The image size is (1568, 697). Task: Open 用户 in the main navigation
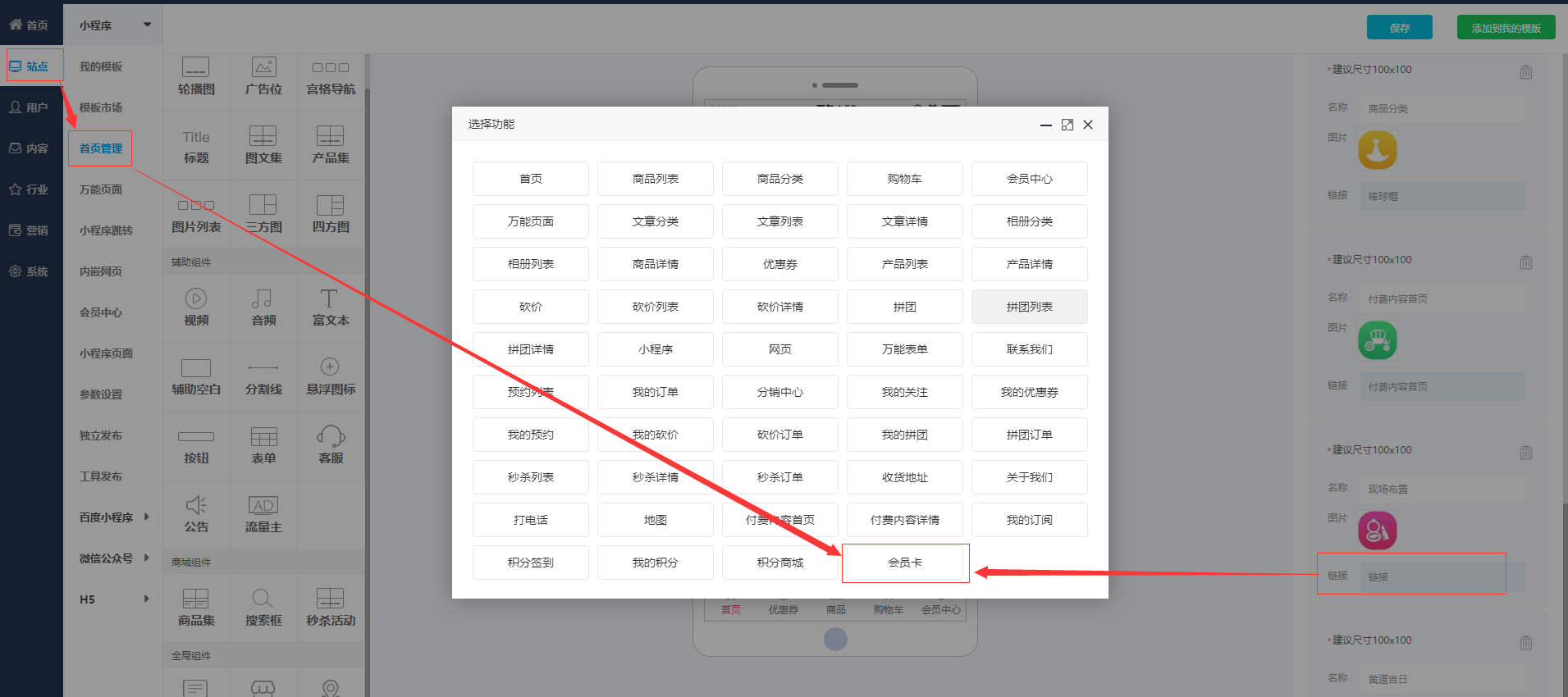pyautogui.click(x=31, y=107)
